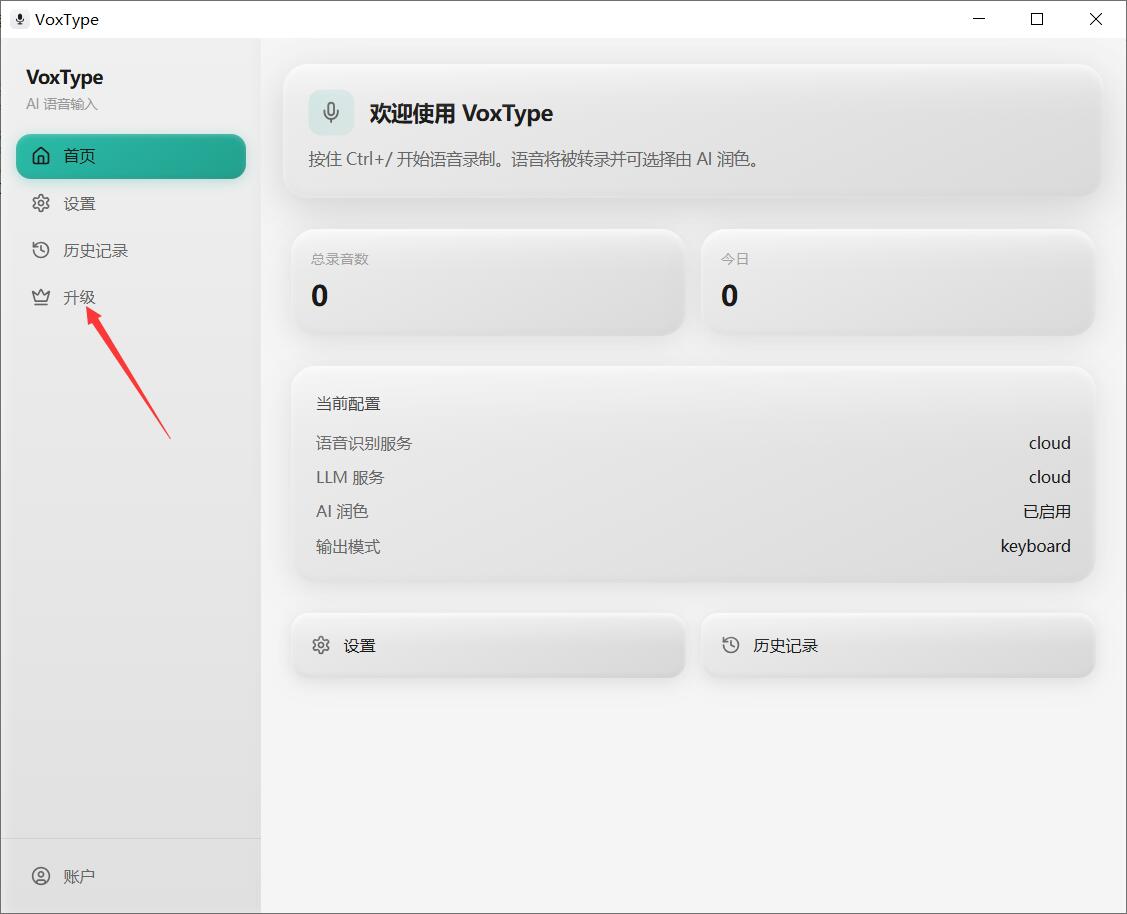Click the 今日 statistics card
Screen dimensions: 1127x914
898,282
